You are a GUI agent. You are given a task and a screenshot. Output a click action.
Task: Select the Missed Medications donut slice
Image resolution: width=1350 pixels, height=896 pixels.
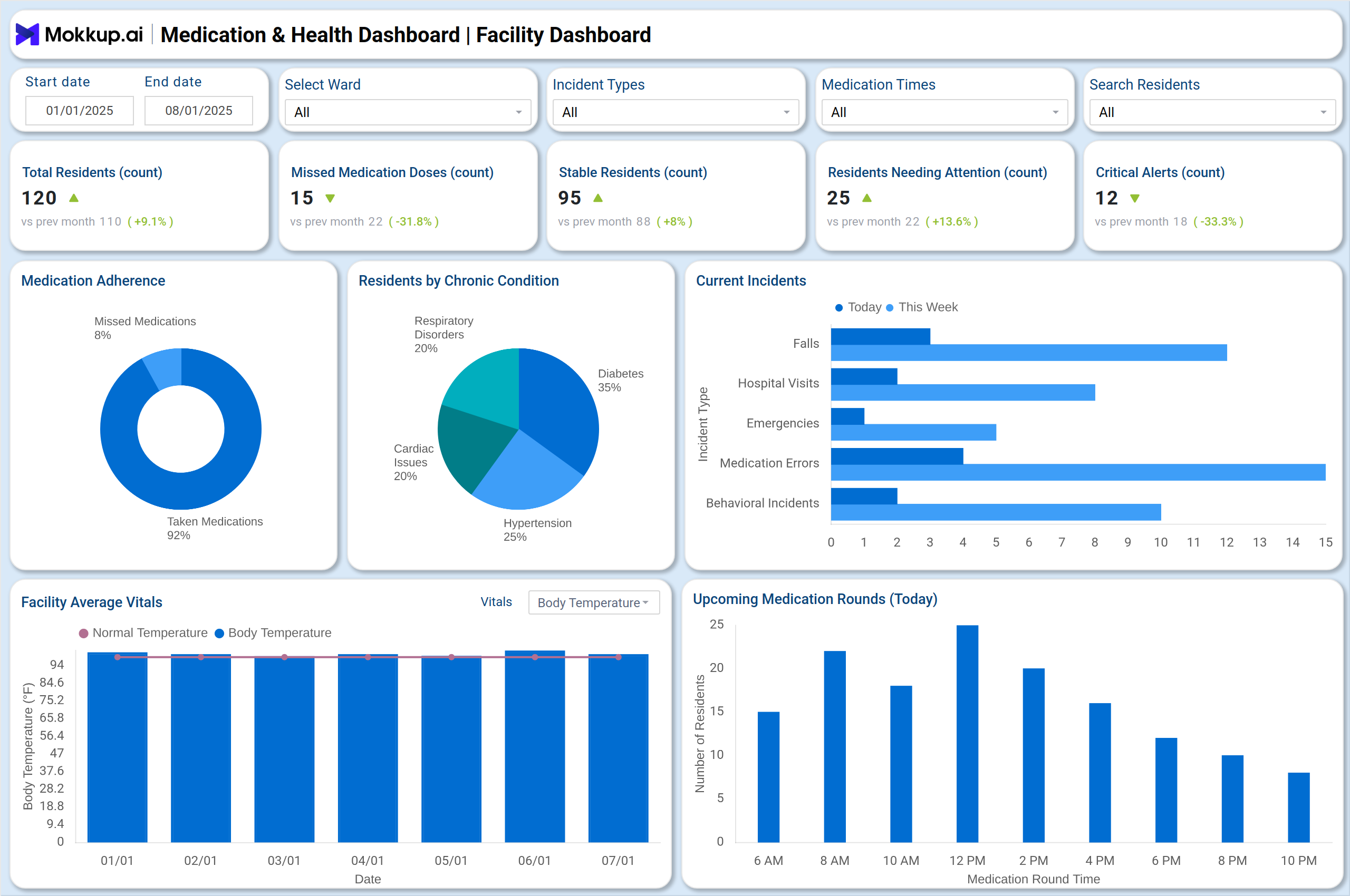165,368
